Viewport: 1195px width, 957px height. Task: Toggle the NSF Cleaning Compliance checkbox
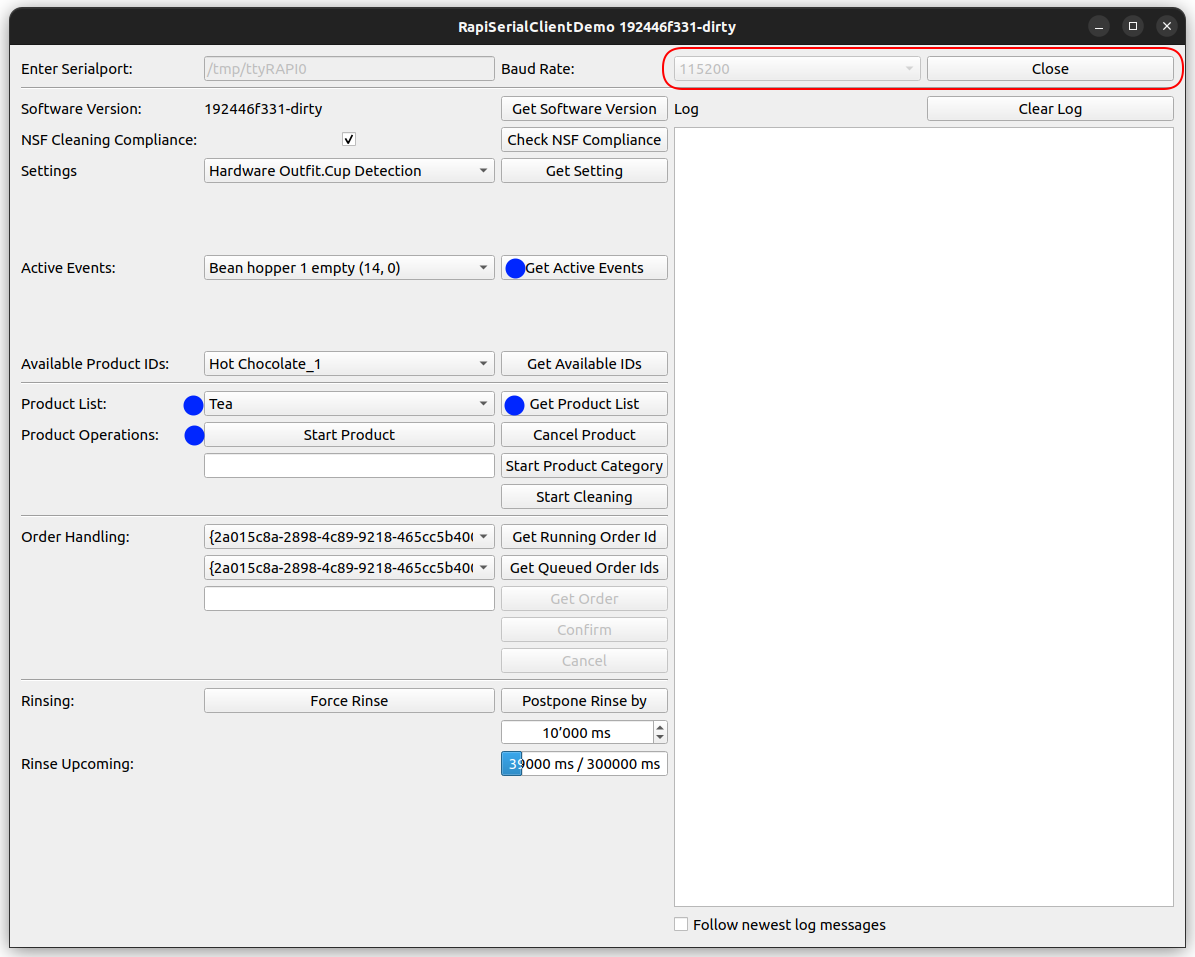[x=349, y=140]
